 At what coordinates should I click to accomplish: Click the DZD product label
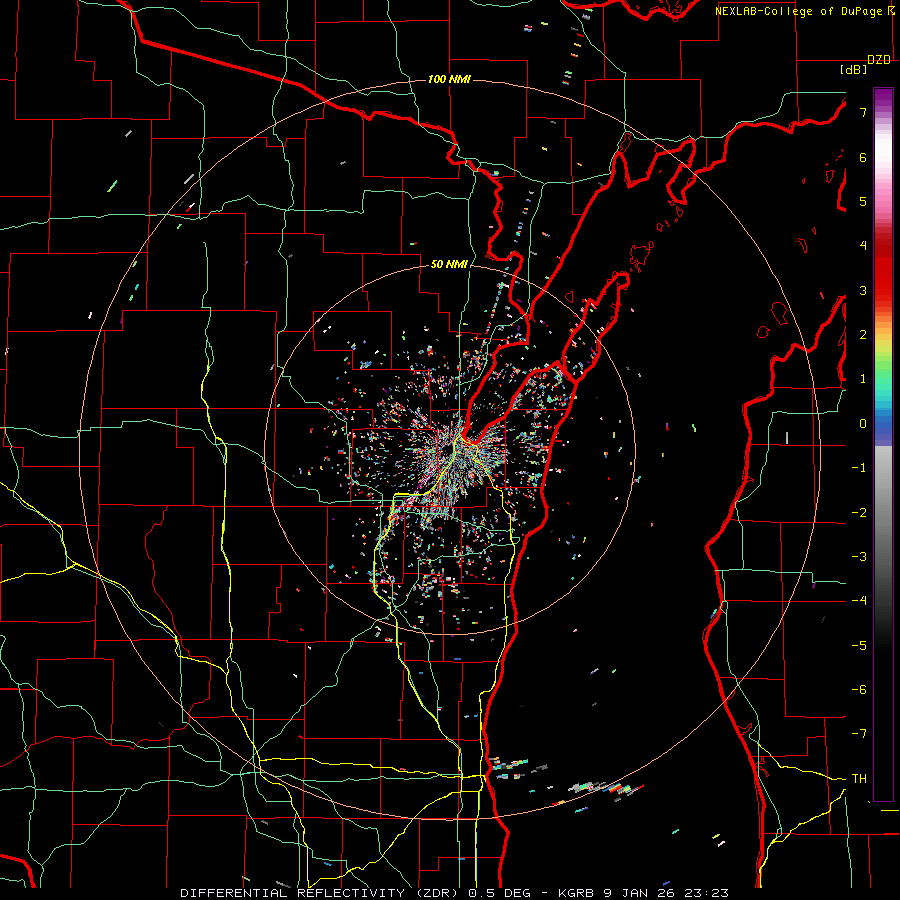(879, 60)
